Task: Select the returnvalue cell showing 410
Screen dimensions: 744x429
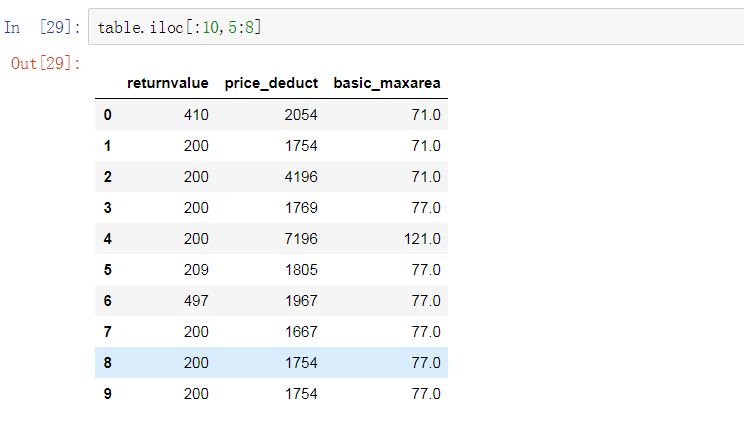Action: tap(196, 115)
